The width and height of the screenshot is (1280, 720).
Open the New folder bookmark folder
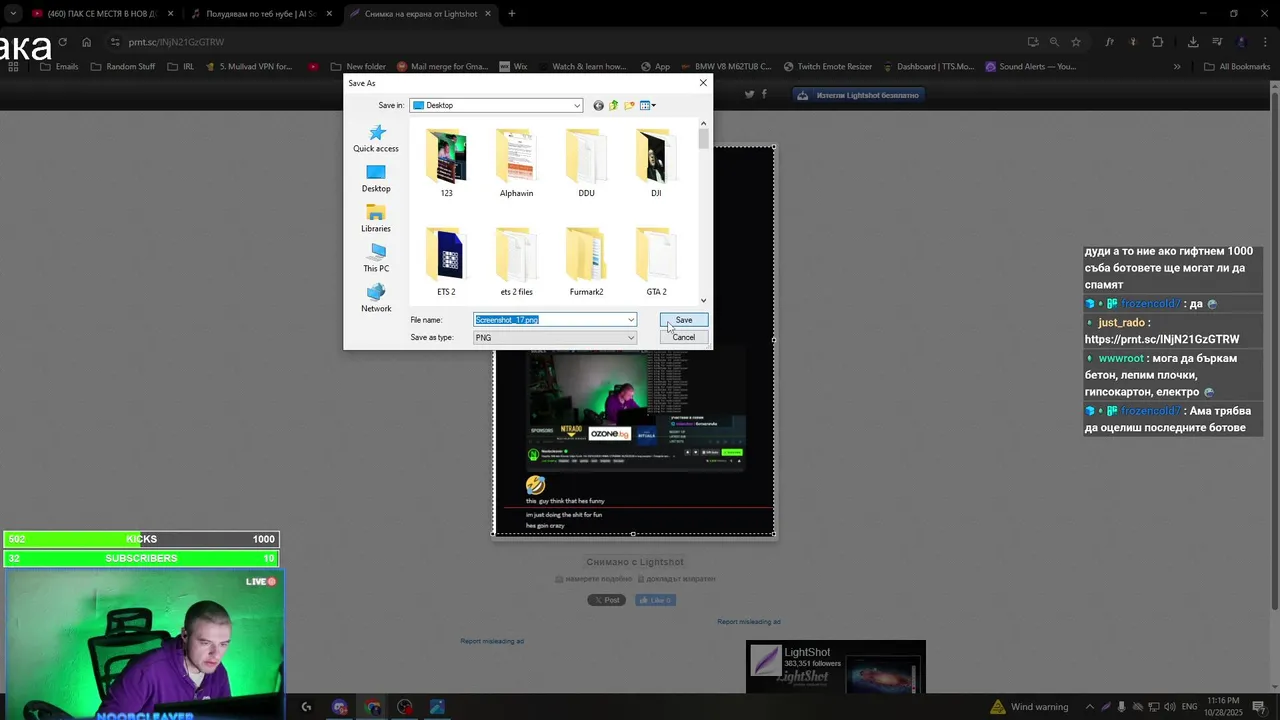click(358, 67)
